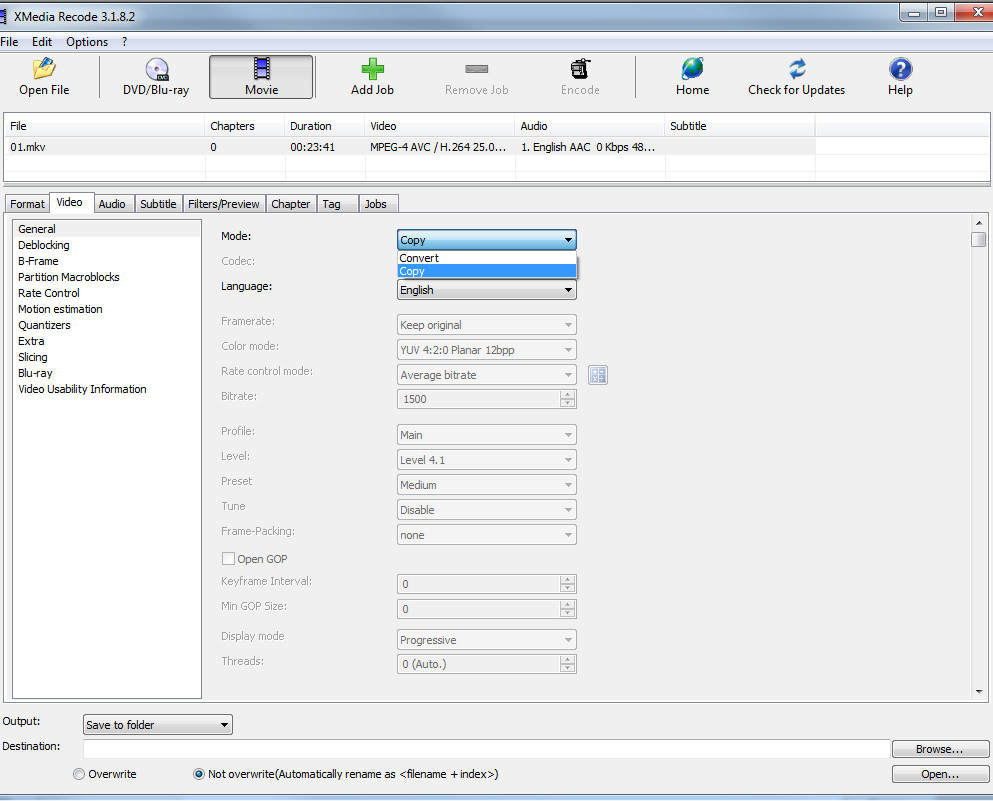The height and width of the screenshot is (801, 993).
Task: Click the Bitrate 1500 input field
Action: pos(479,399)
